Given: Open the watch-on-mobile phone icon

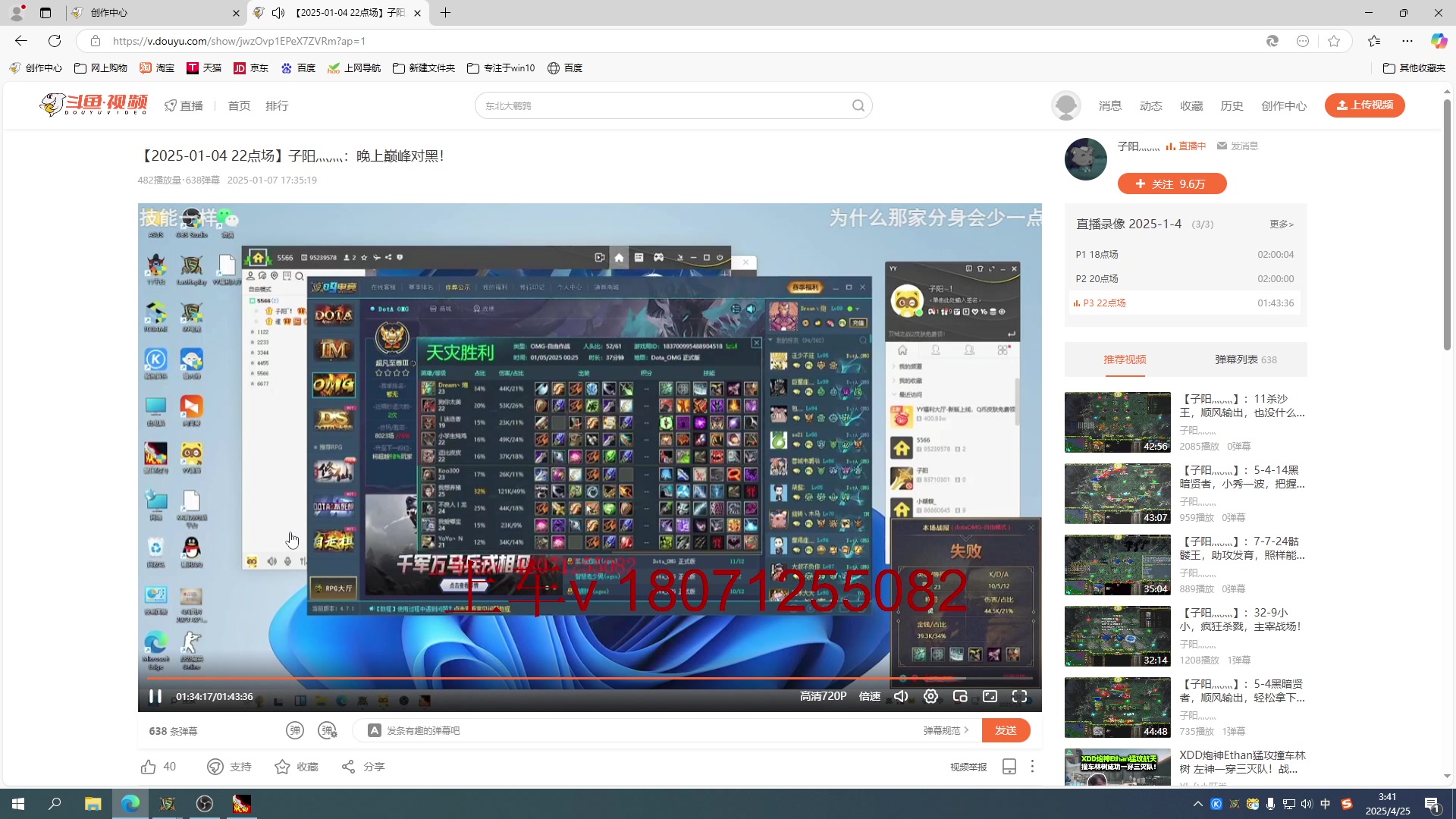Looking at the screenshot, I should coord(1009,767).
